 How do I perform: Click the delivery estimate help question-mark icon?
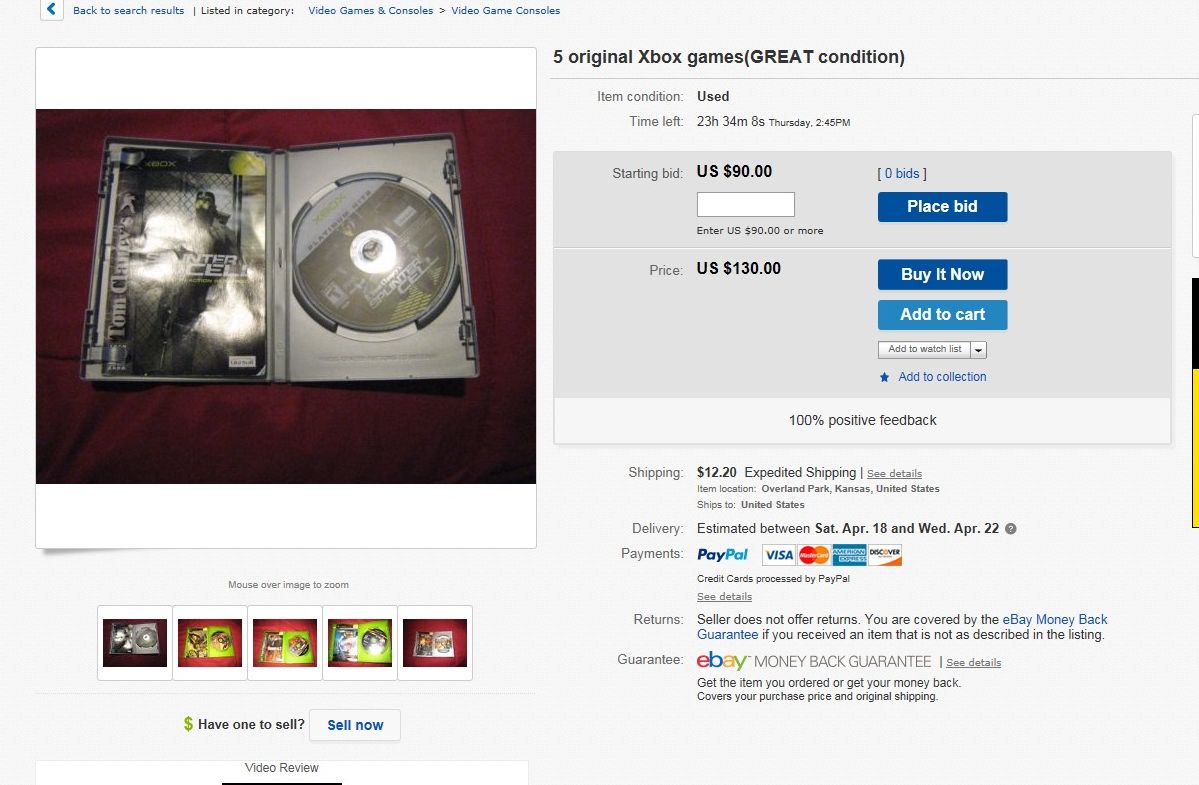1010,529
